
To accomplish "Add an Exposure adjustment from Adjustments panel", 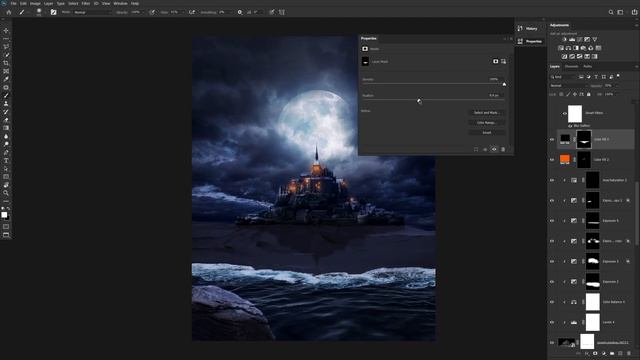I will point(587,40).
